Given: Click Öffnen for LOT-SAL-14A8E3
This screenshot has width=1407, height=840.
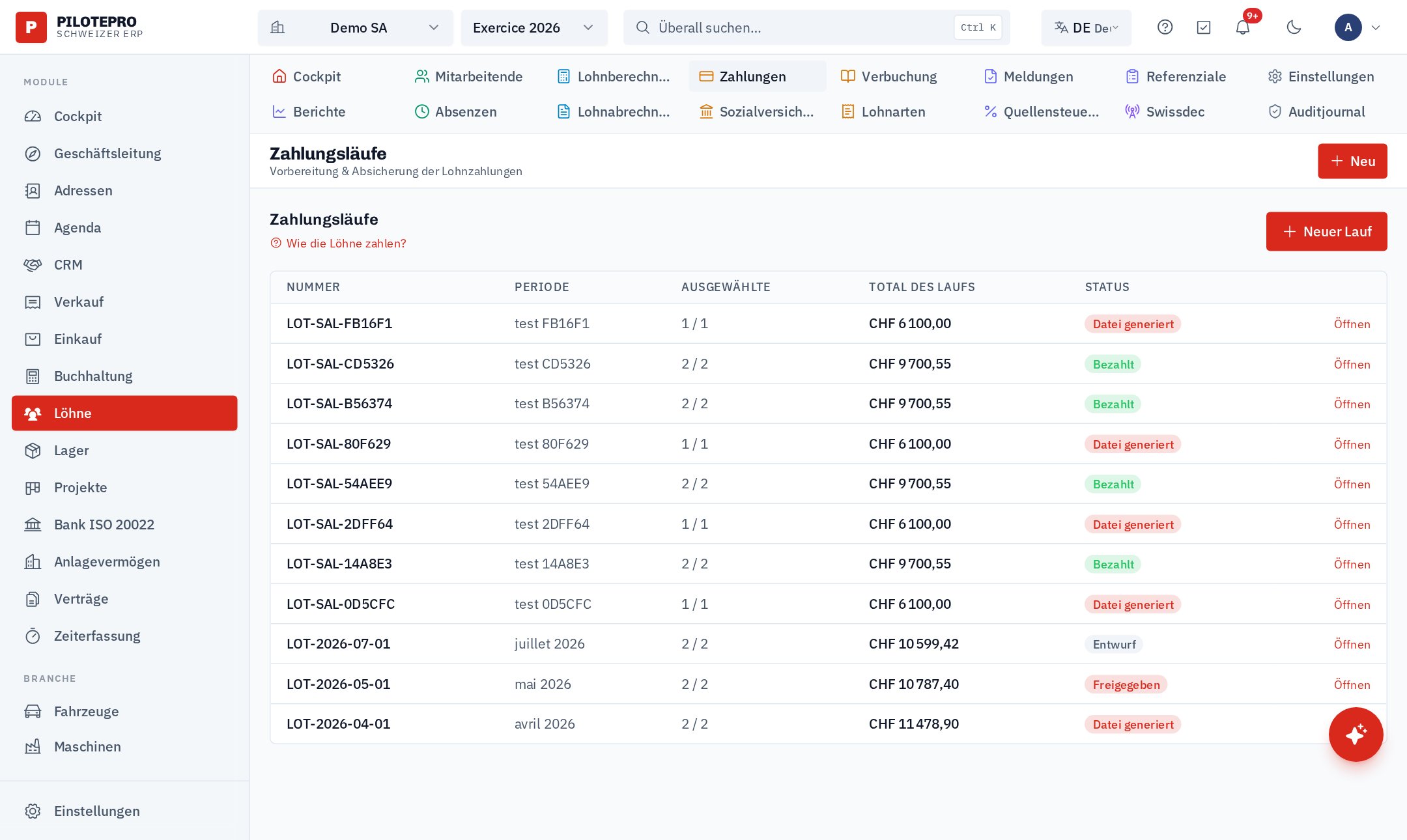Looking at the screenshot, I should [x=1352, y=564].
